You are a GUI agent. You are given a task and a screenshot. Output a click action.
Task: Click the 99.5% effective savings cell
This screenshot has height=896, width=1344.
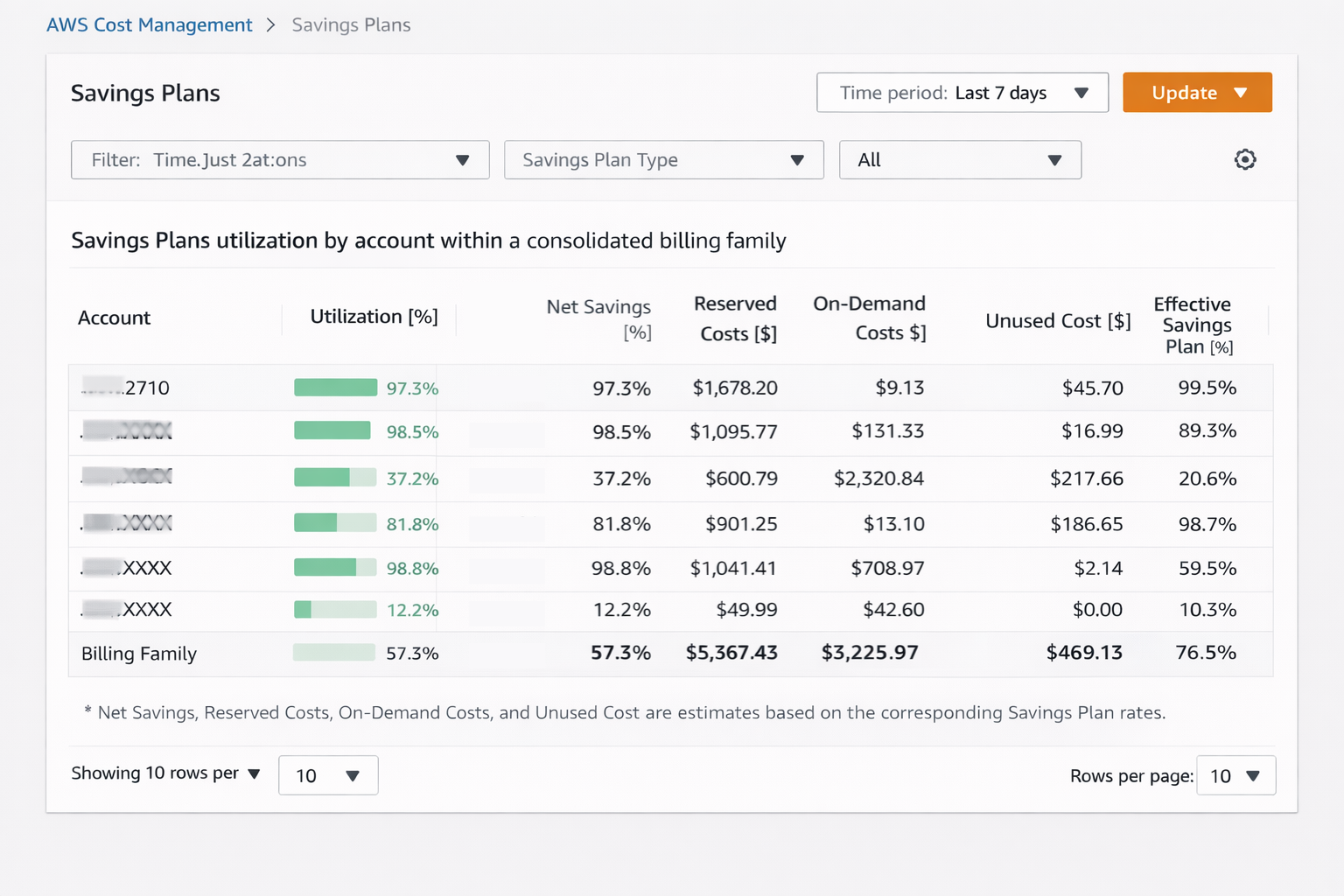click(x=1207, y=388)
